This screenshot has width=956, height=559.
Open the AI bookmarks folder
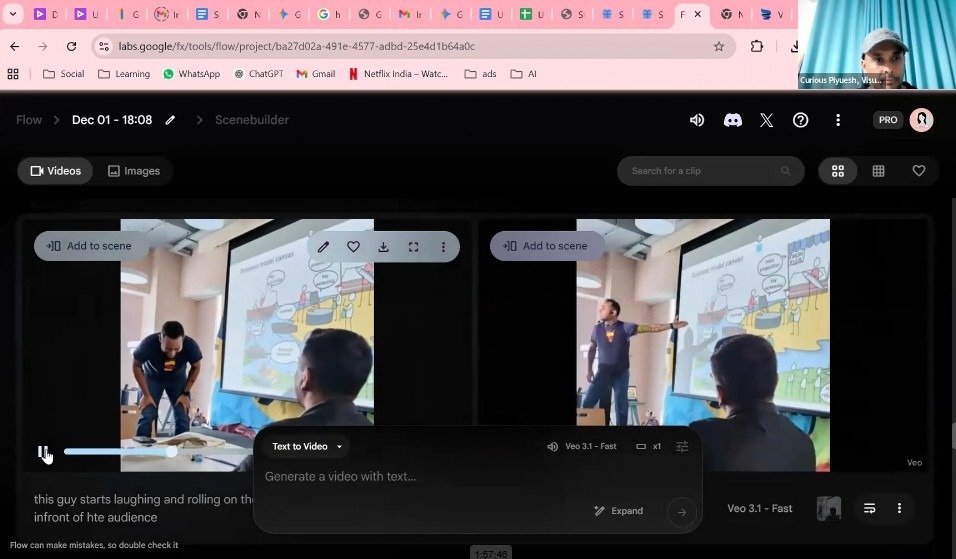tap(524, 74)
